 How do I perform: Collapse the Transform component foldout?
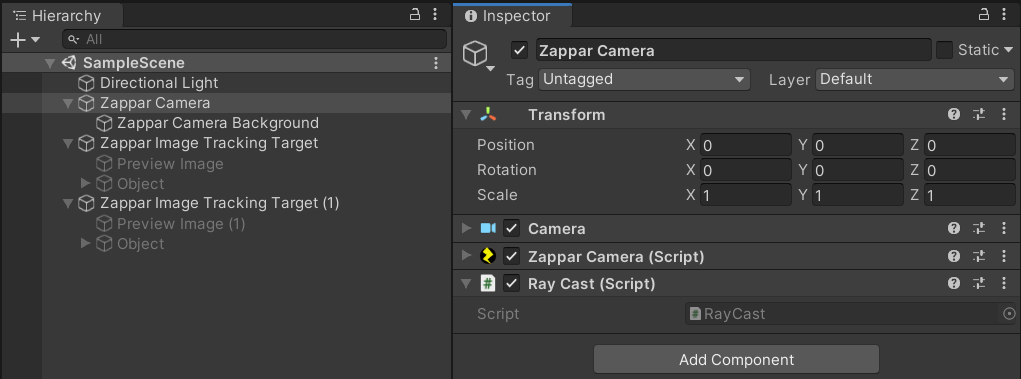pyautogui.click(x=466, y=115)
